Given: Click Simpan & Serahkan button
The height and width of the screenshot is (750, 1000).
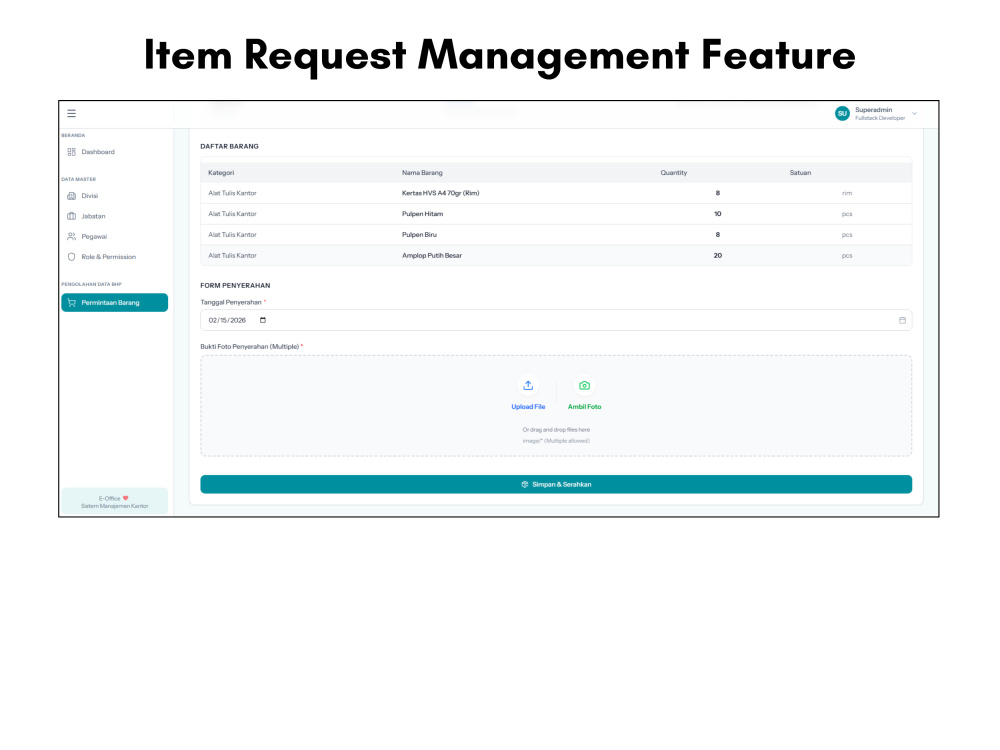Looking at the screenshot, I should [556, 484].
